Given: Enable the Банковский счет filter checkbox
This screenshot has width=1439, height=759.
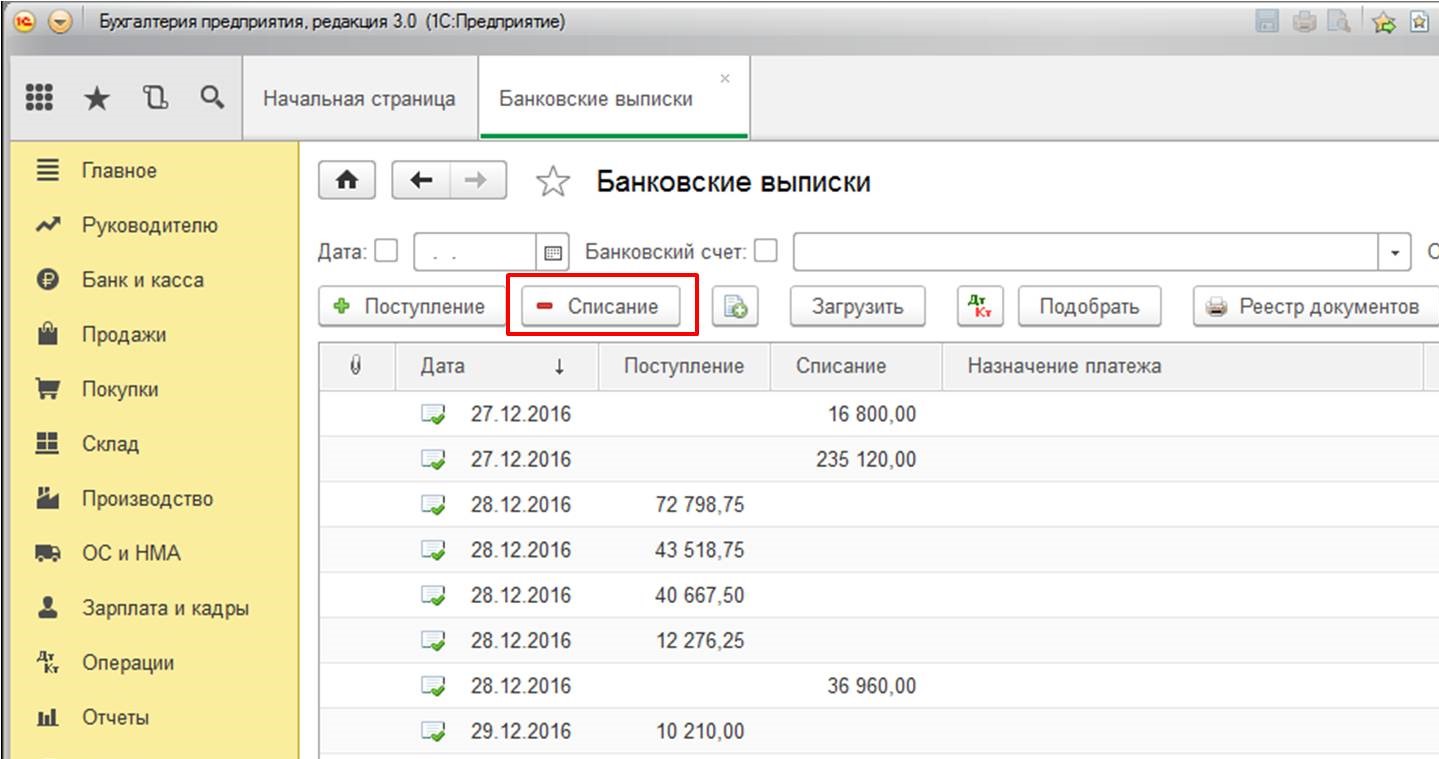Looking at the screenshot, I should click(765, 251).
